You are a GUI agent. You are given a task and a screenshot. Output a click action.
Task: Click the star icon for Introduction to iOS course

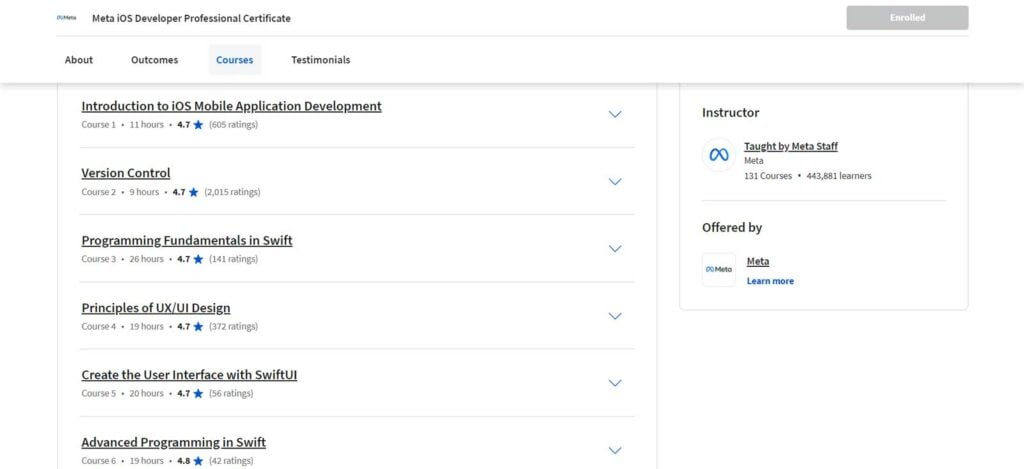(x=199, y=125)
